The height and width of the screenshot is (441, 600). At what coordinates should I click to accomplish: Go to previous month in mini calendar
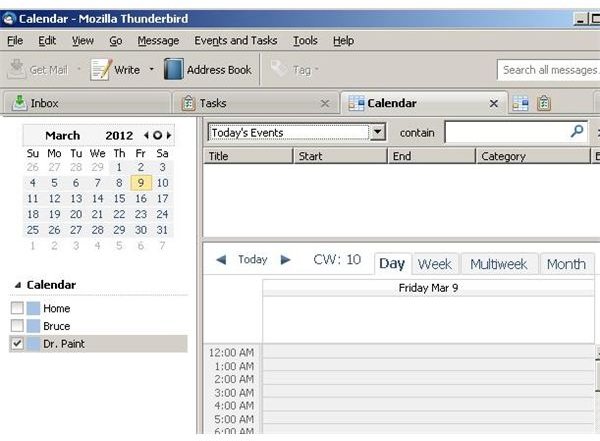[146, 135]
